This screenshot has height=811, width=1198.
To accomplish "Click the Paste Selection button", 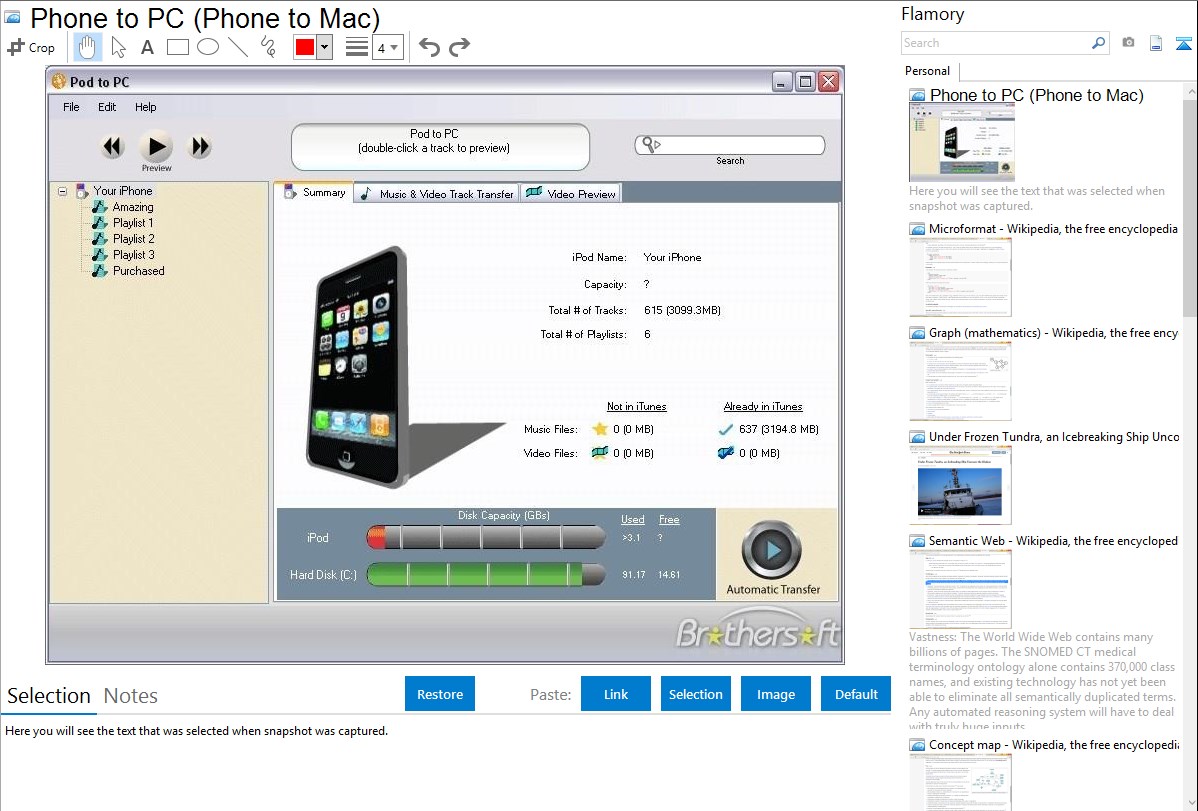I will 695,694.
